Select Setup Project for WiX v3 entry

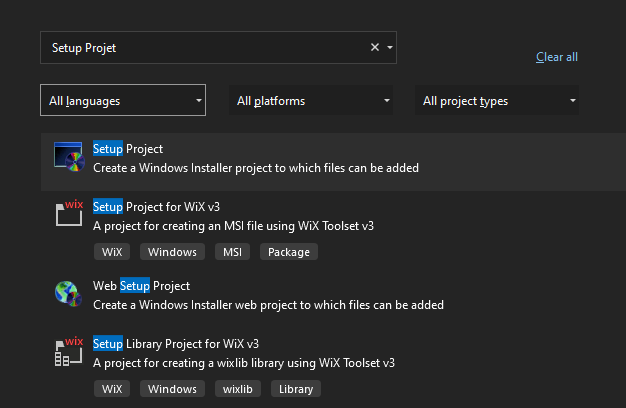[156, 207]
